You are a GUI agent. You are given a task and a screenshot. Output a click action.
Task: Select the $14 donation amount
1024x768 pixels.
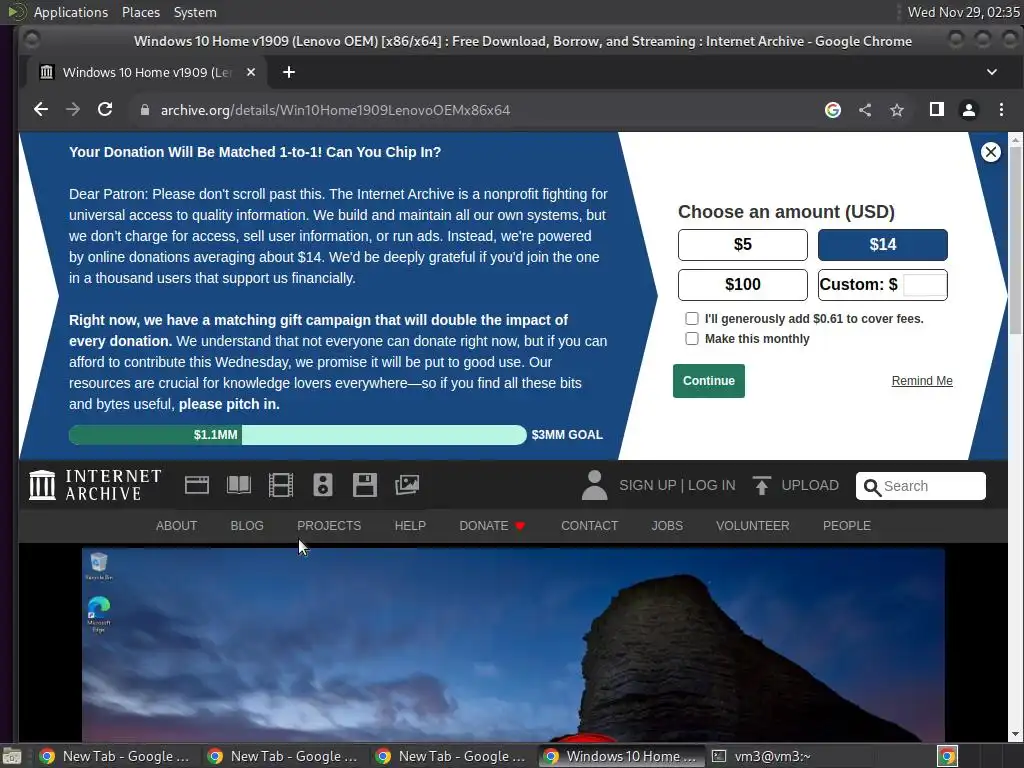(x=882, y=245)
